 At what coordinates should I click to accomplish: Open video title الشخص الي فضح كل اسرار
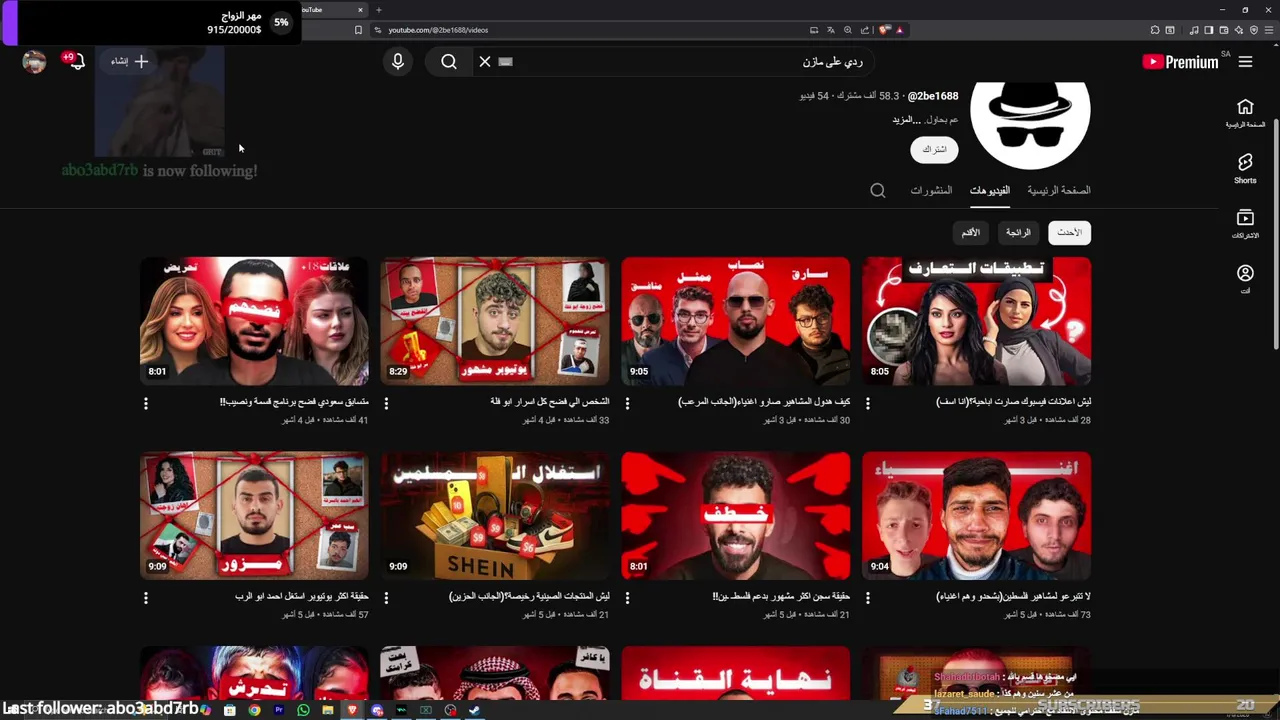coord(549,402)
